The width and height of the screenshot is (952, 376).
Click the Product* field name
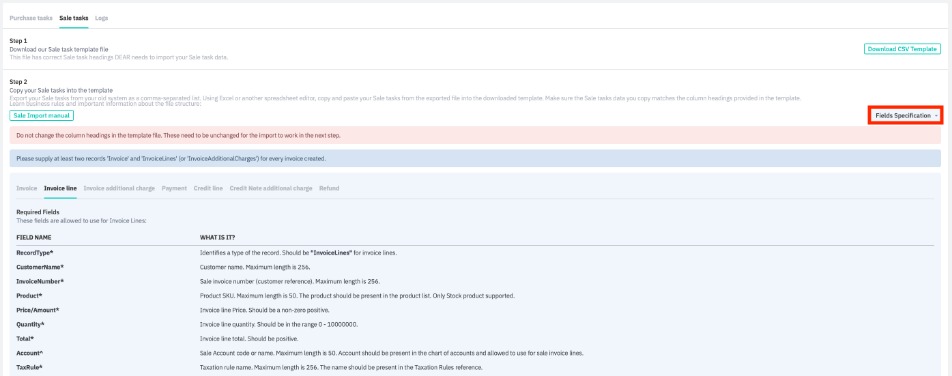(29, 296)
